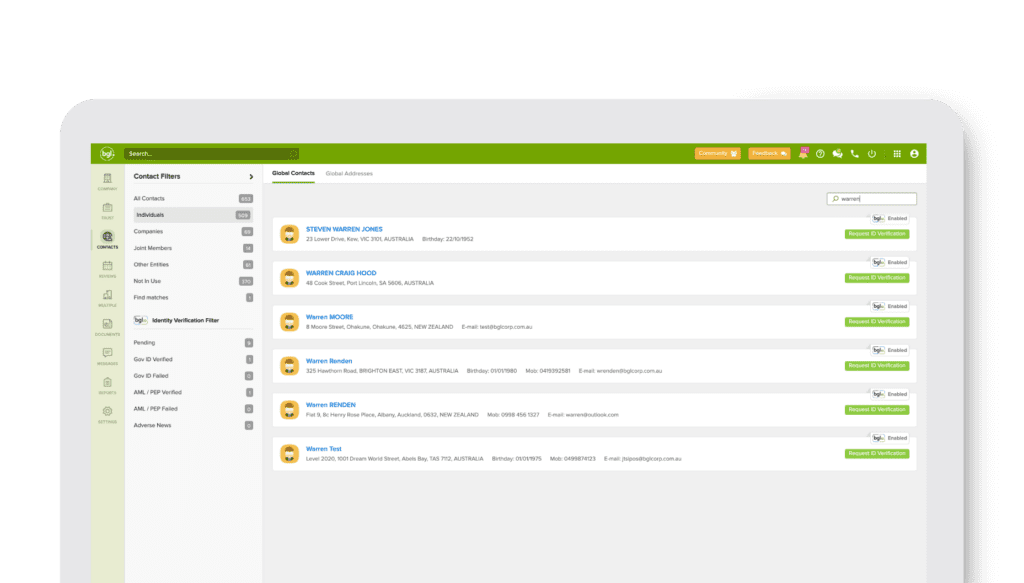The width and height of the screenshot is (1024, 583).
Task: Switch to the Global Addresses tab
Action: pos(349,172)
